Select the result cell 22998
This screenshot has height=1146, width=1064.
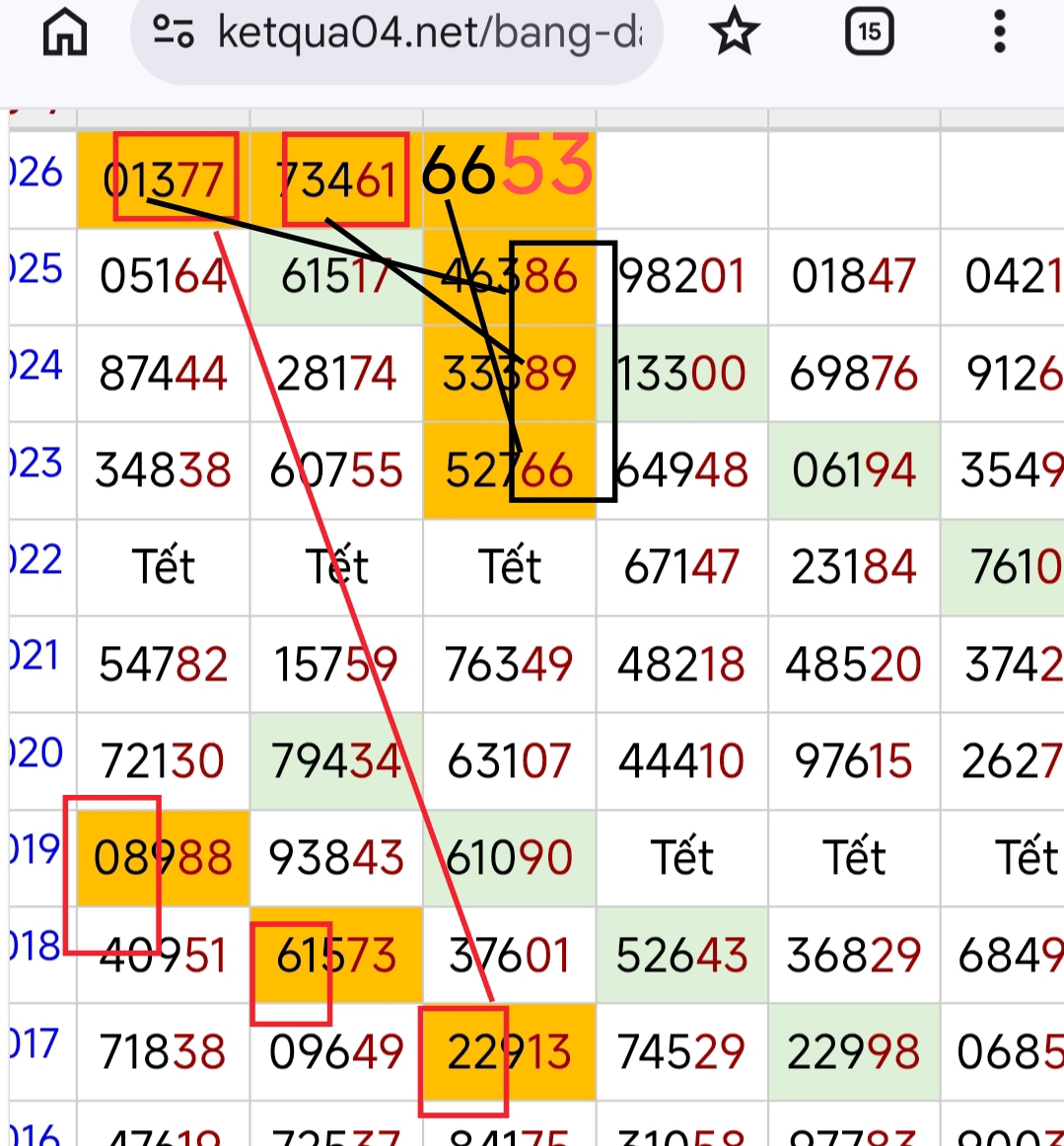click(854, 1051)
